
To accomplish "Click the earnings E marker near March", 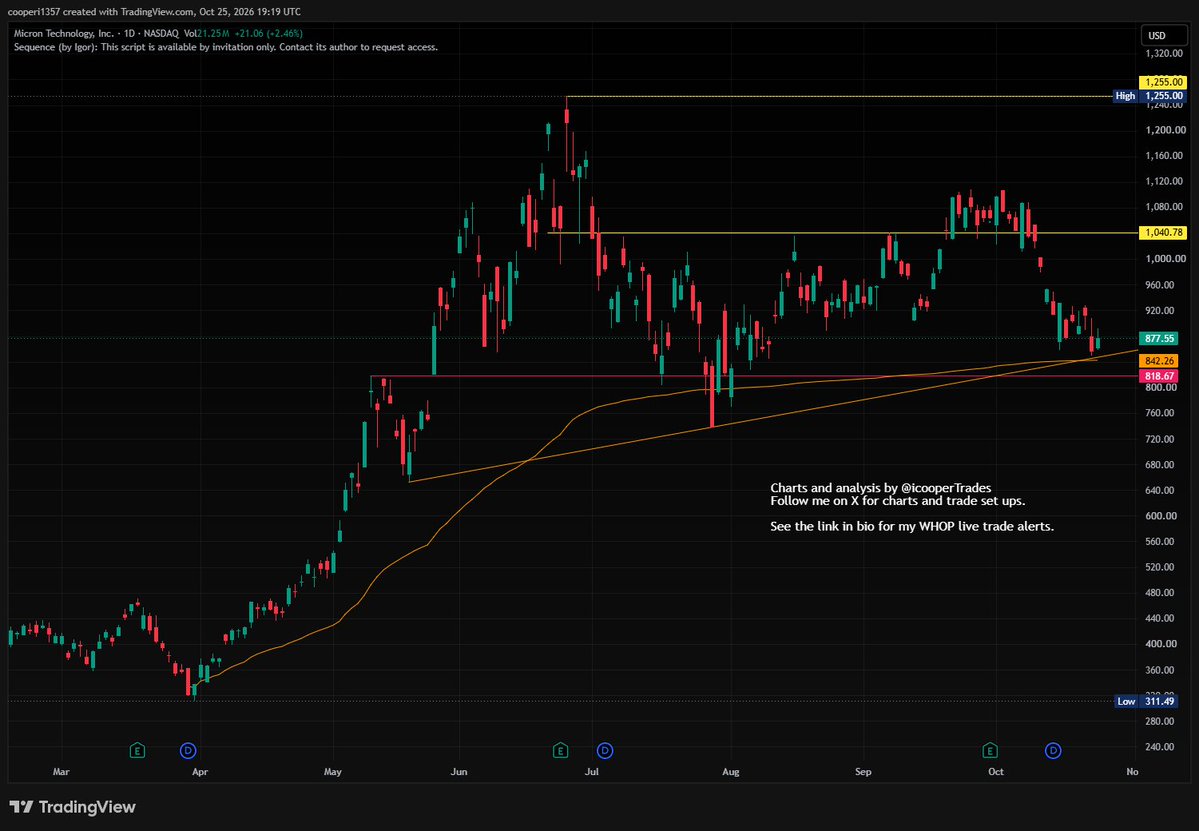I will click(137, 751).
